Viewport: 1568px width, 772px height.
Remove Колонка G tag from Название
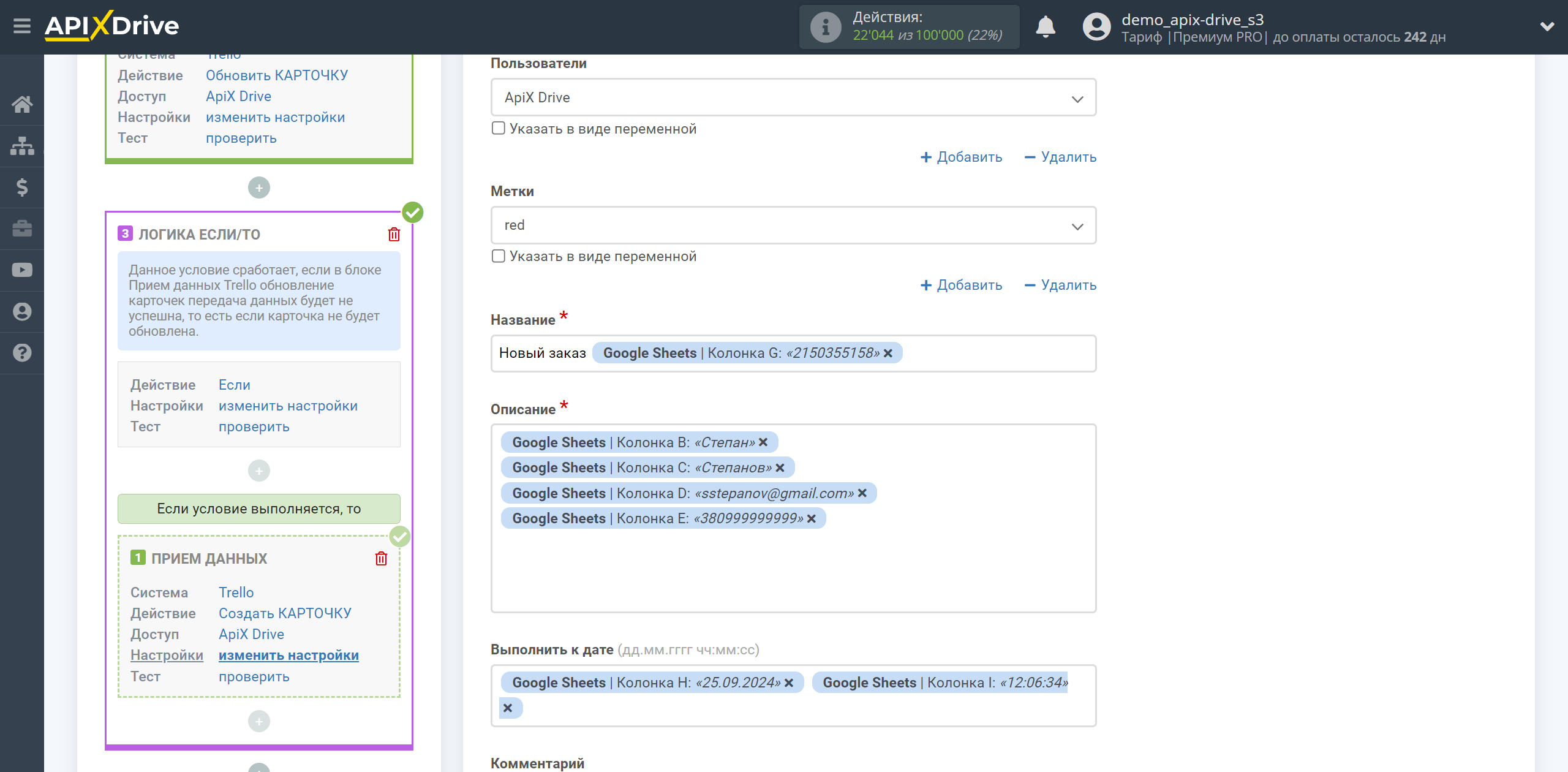[x=888, y=353]
